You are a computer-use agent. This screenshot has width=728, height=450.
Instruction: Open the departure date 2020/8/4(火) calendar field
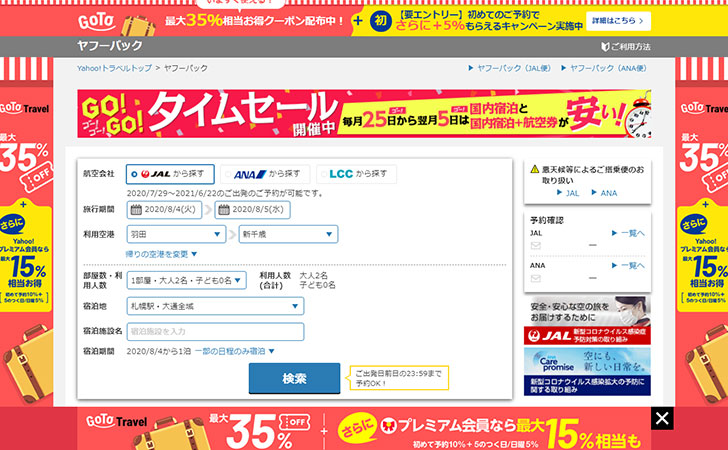pos(164,210)
